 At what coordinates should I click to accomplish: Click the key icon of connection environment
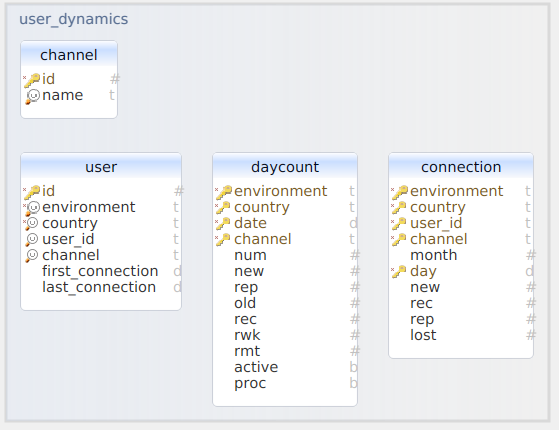coord(400,192)
